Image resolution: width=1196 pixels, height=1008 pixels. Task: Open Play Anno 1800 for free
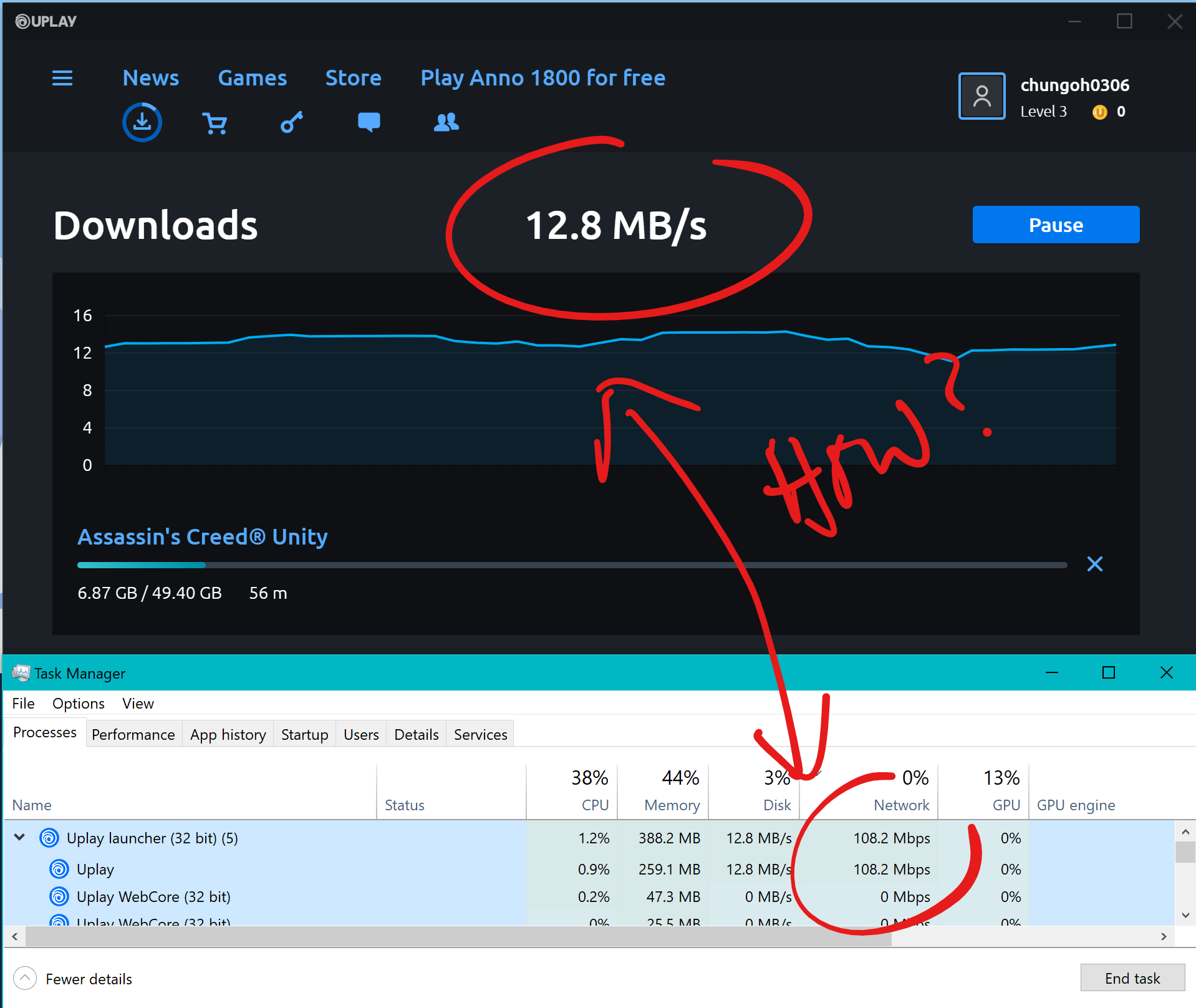pos(543,77)
